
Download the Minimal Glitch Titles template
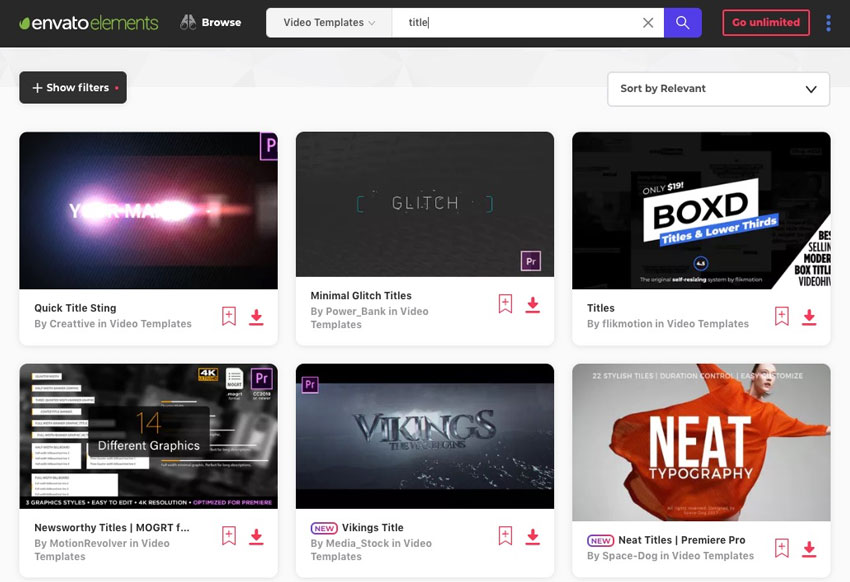[532, 305]
